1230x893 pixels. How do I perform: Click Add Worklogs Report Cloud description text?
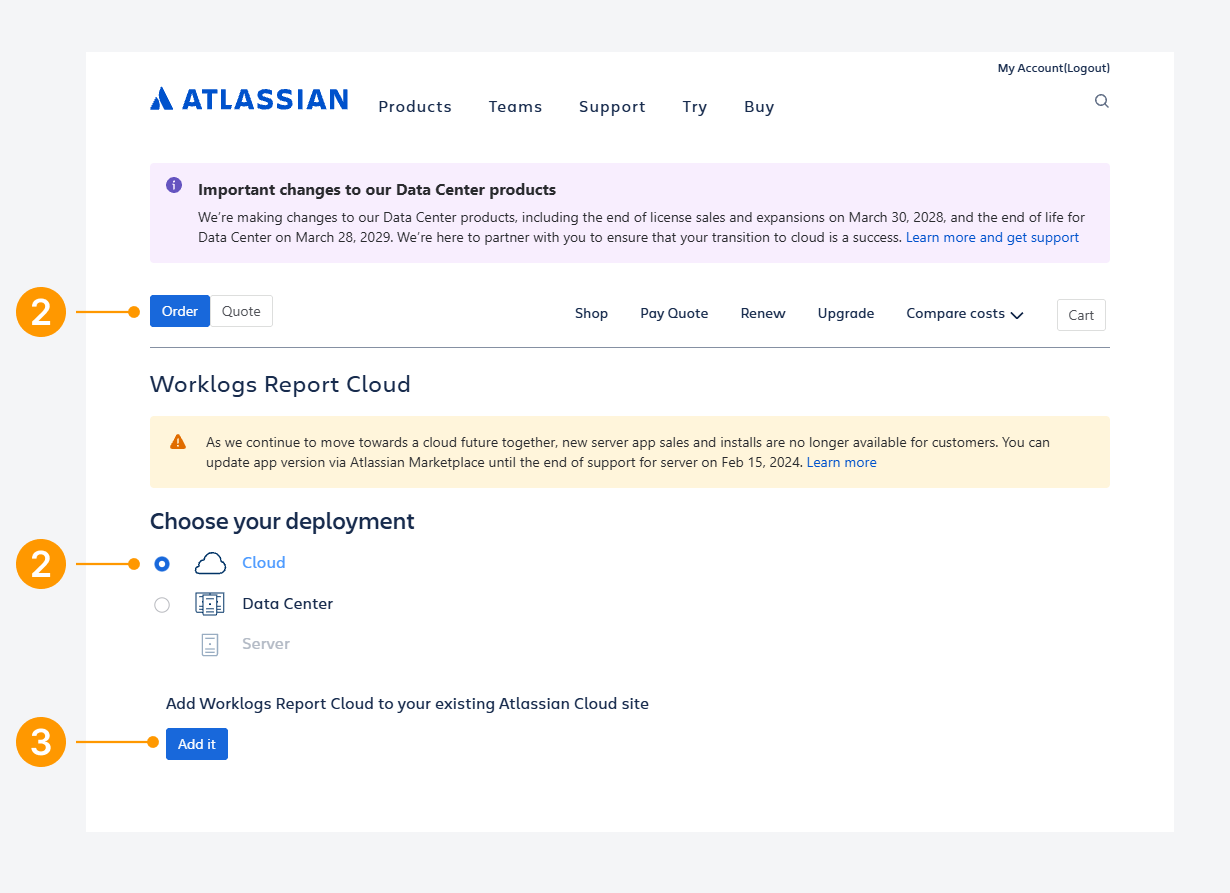[407, 704]
